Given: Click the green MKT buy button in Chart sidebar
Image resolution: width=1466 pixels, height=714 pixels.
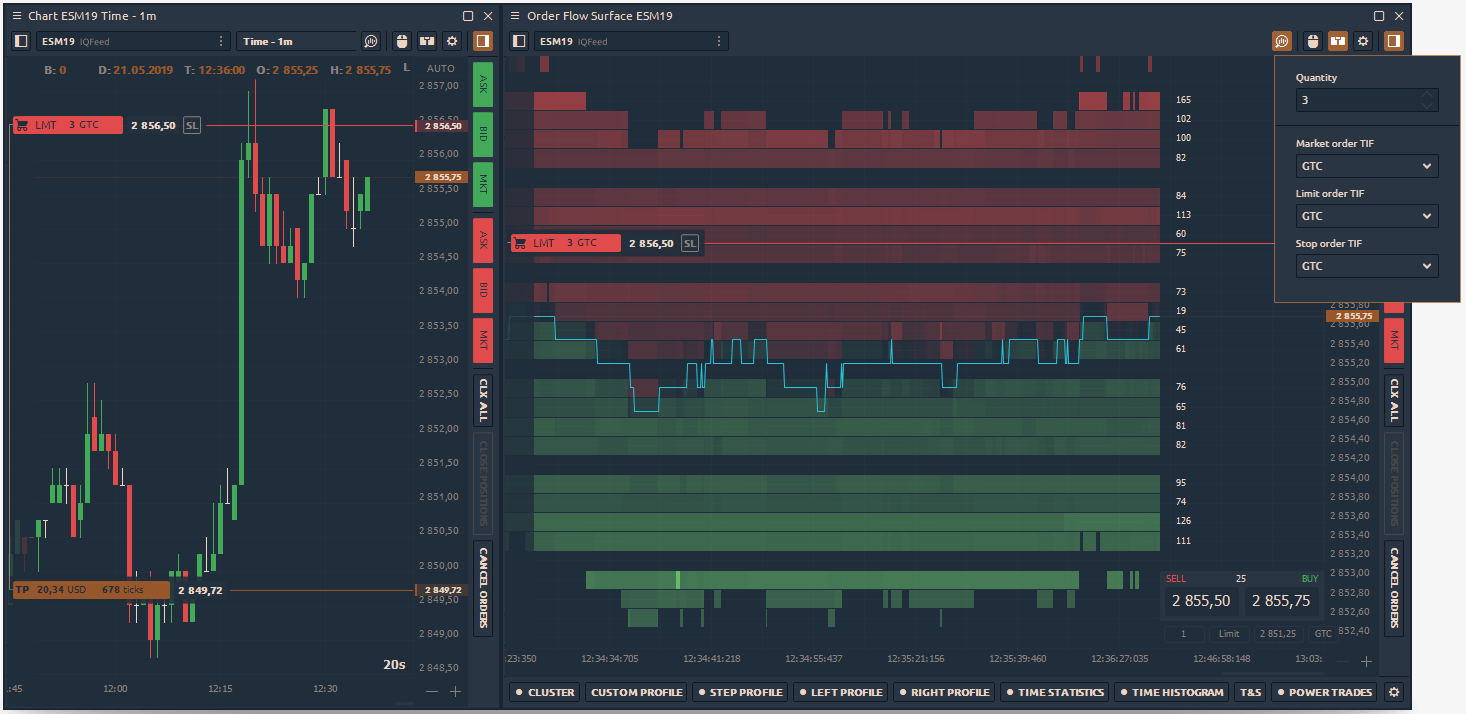Looking at the screenshot, I should pyautogui.click(x=483, y=184).
